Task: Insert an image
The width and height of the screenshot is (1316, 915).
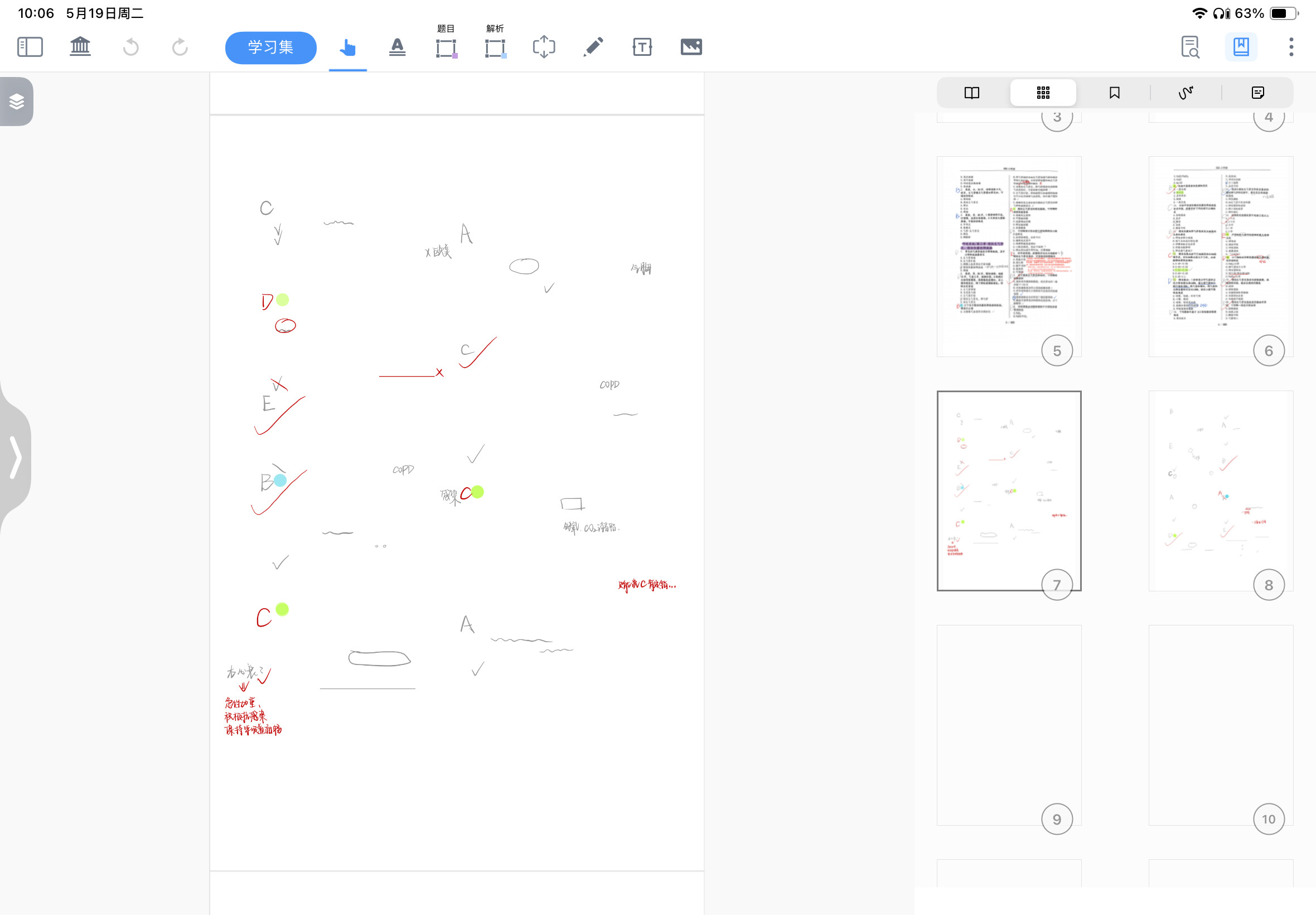Action: (691, 47)
